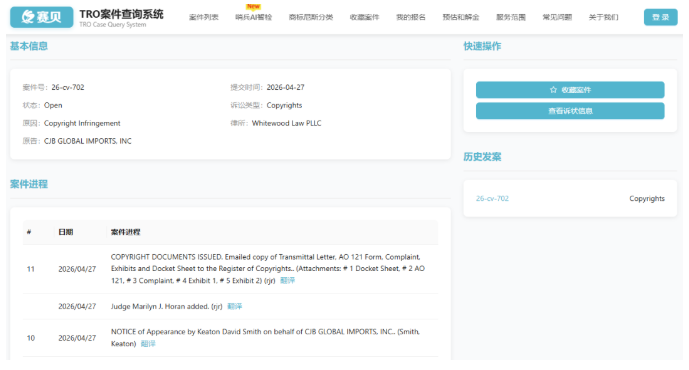Click docket entry number 10
689x370 pixels.
tap(31, 338)
